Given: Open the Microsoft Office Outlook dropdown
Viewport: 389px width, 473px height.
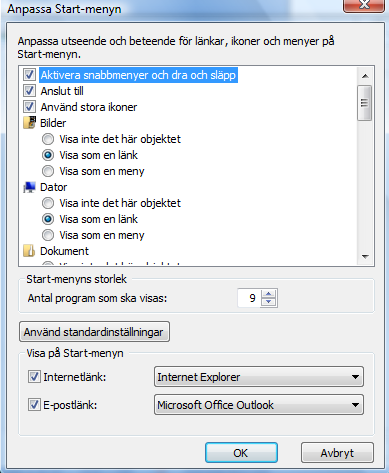Looking at the screenshot, I should coord(259,405).
